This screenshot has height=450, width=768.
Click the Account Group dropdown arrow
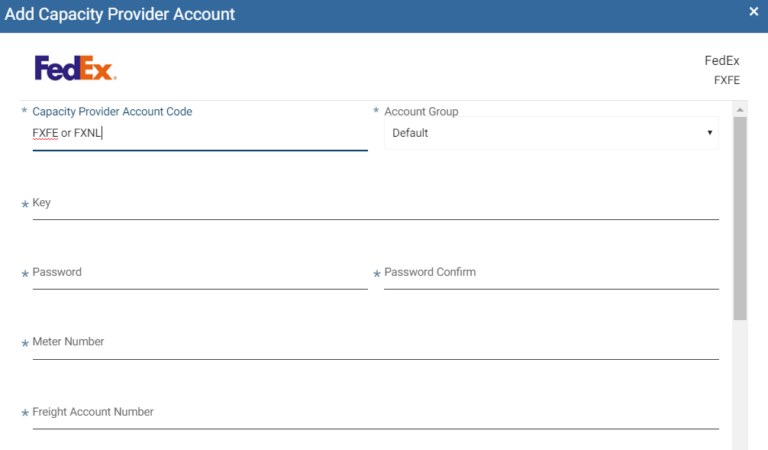coord(709,133)
